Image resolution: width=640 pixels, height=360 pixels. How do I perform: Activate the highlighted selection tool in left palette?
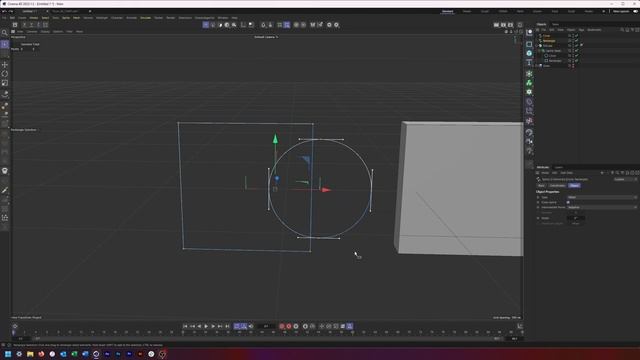tap(5, 44)
